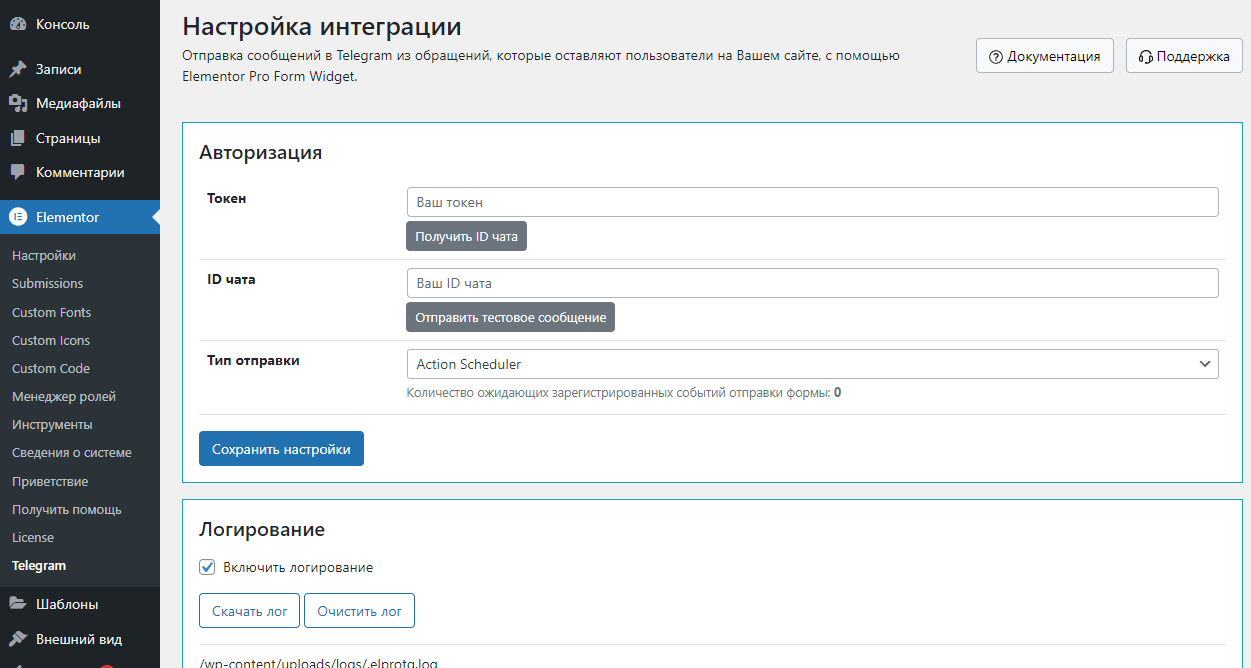Click Получить ID чата button

click(x=466, y=236)
